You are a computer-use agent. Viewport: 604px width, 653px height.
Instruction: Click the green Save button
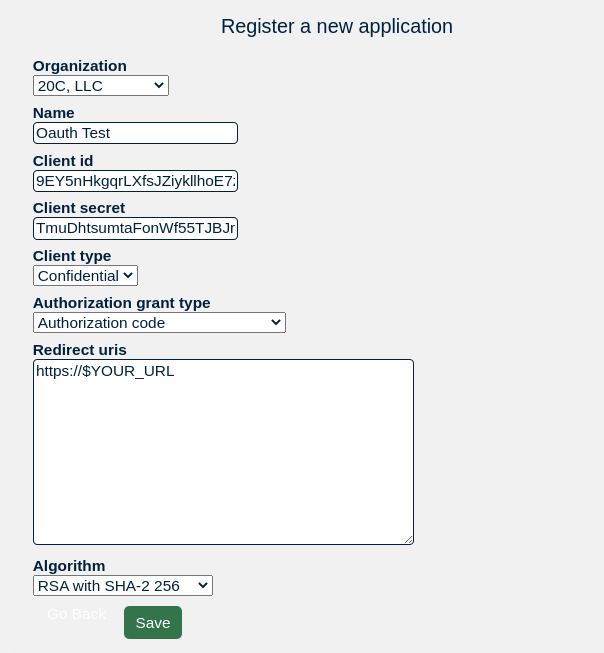[x=153, y=623]
